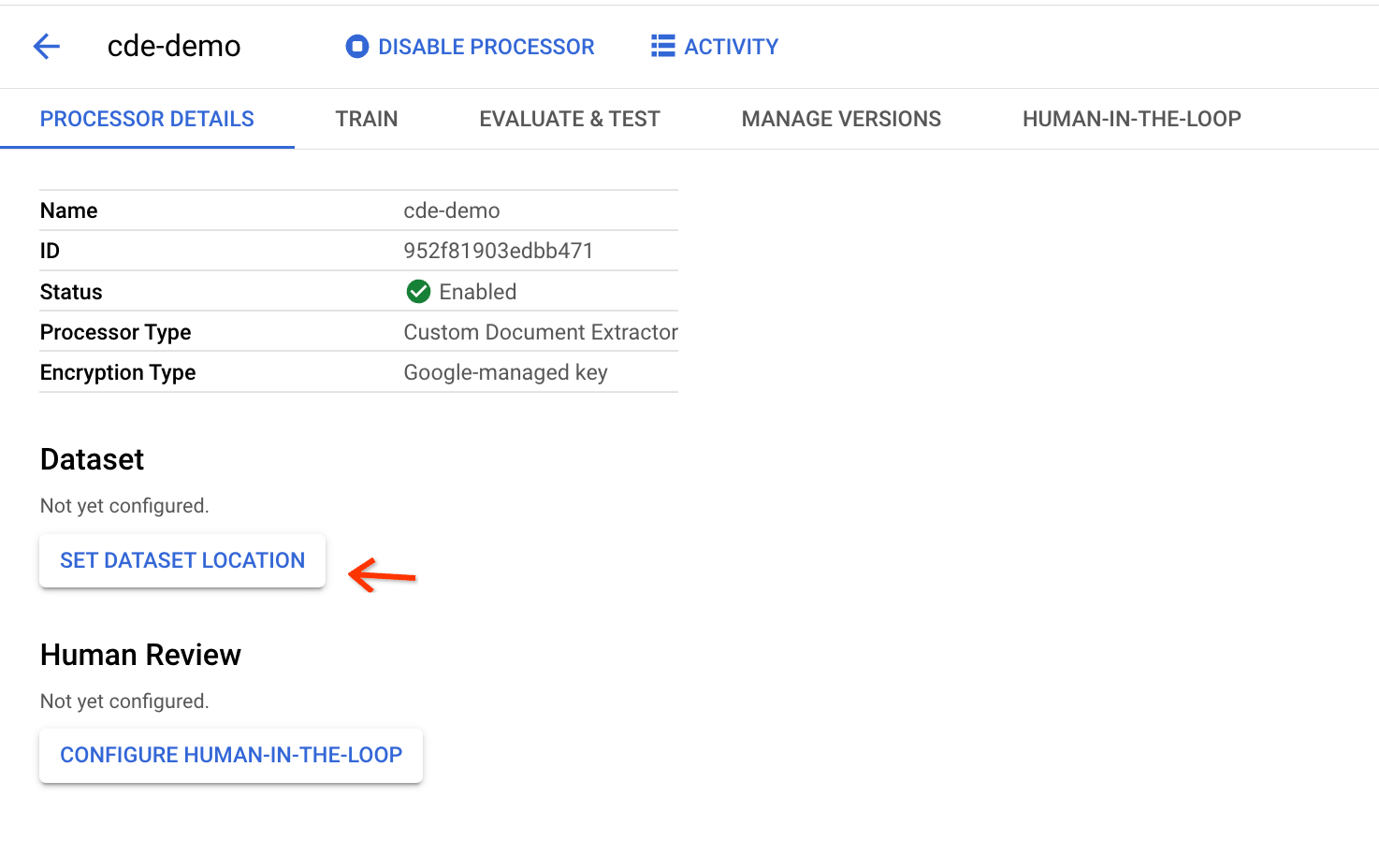
Task: Click the Dataset section heading
Action: point(93,459)
